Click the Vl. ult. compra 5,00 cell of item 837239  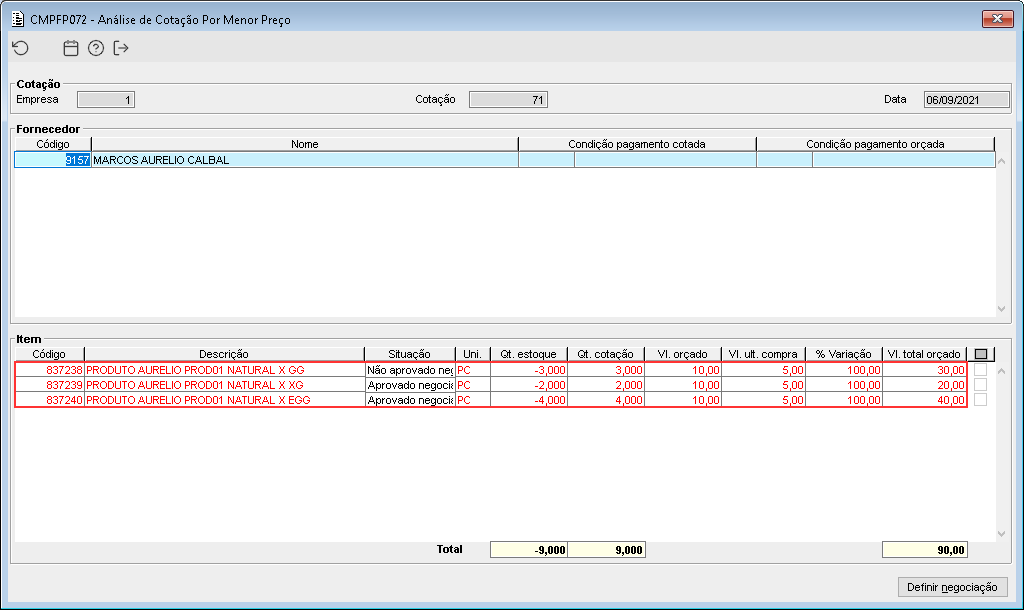[x=763, y=385]
